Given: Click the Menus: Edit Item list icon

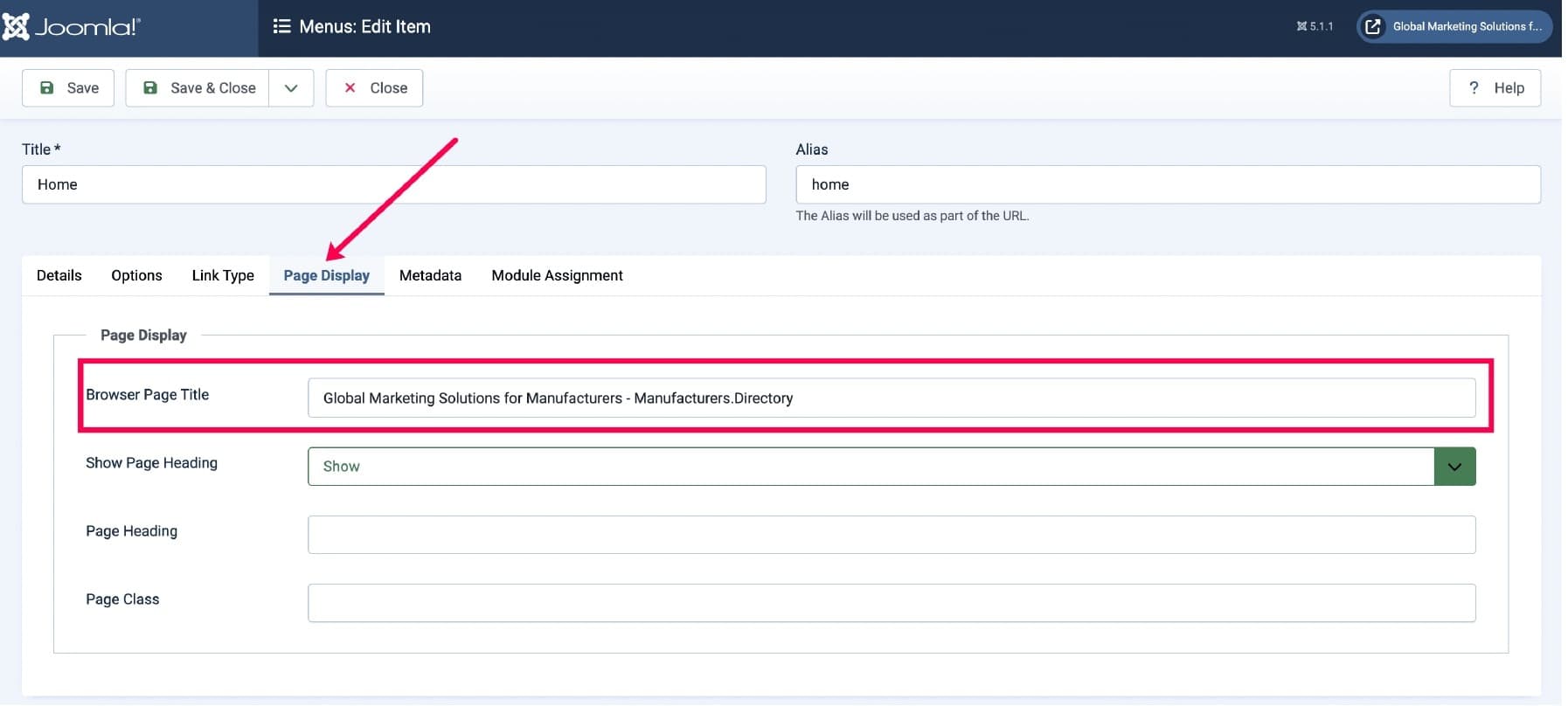Looking at the screenshot, I should [281, 27].
